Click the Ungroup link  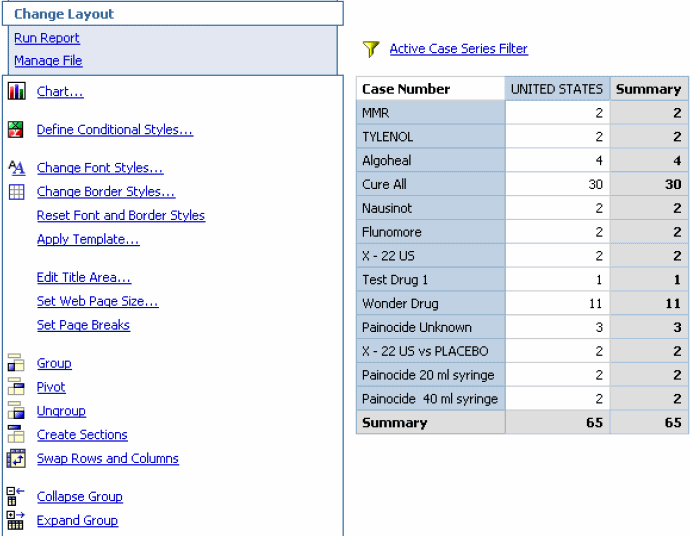tap(61, 411)
